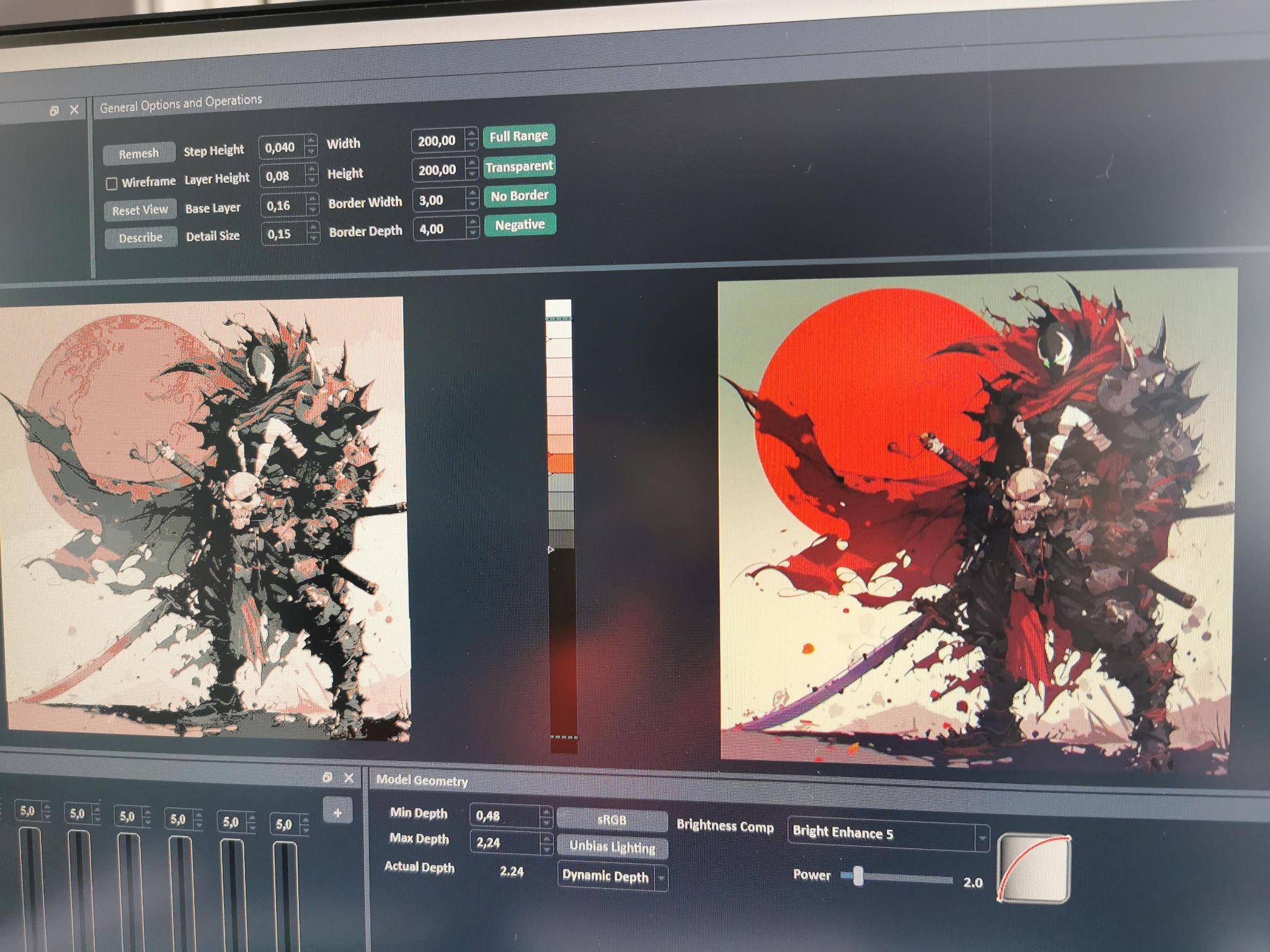Decrease Border Depth using down arrow
This screenshot has height=952, width=1270.
pos(473,233)
